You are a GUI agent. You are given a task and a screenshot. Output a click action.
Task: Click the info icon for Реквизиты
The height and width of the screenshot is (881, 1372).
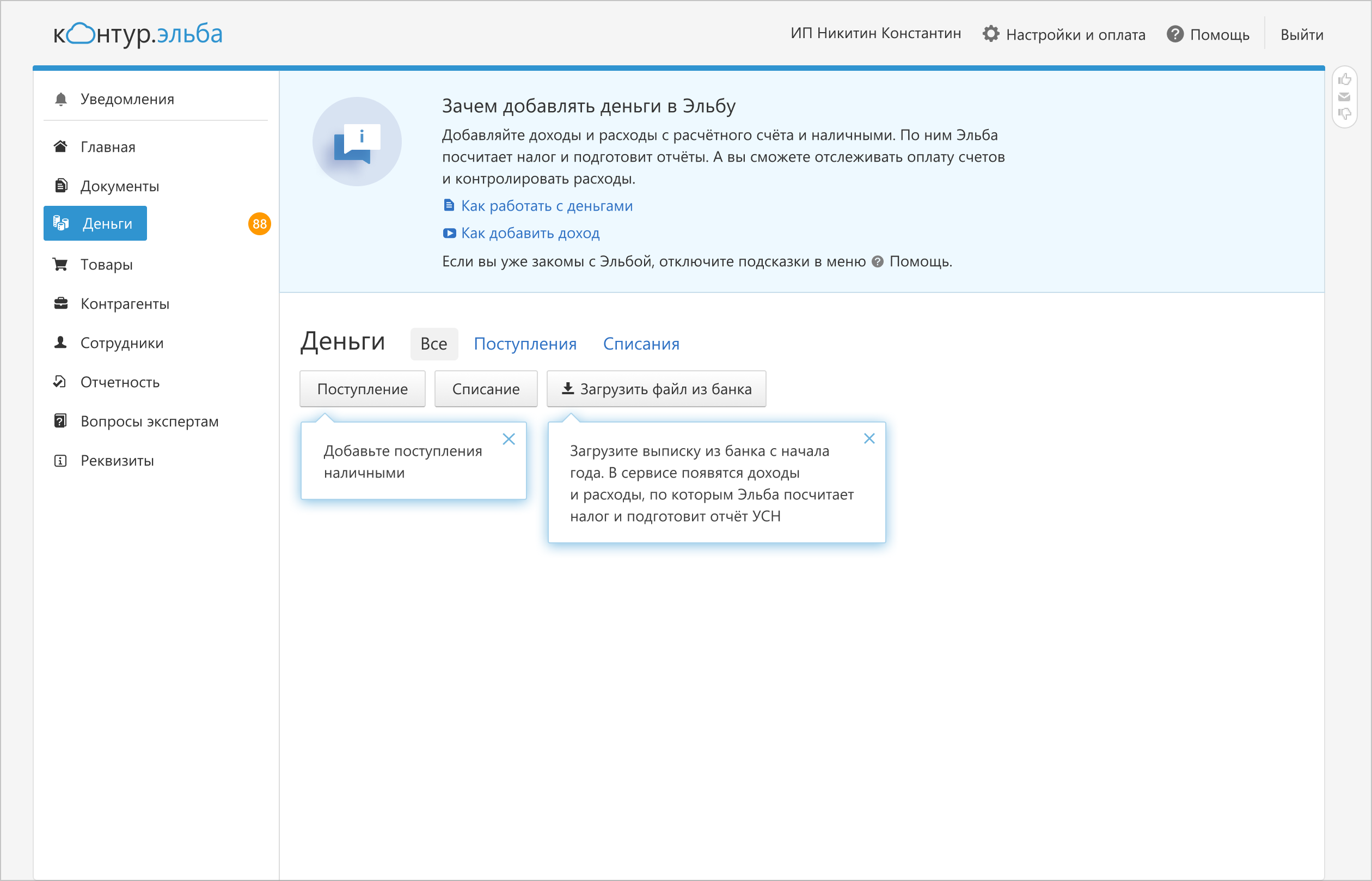point(60,461)
